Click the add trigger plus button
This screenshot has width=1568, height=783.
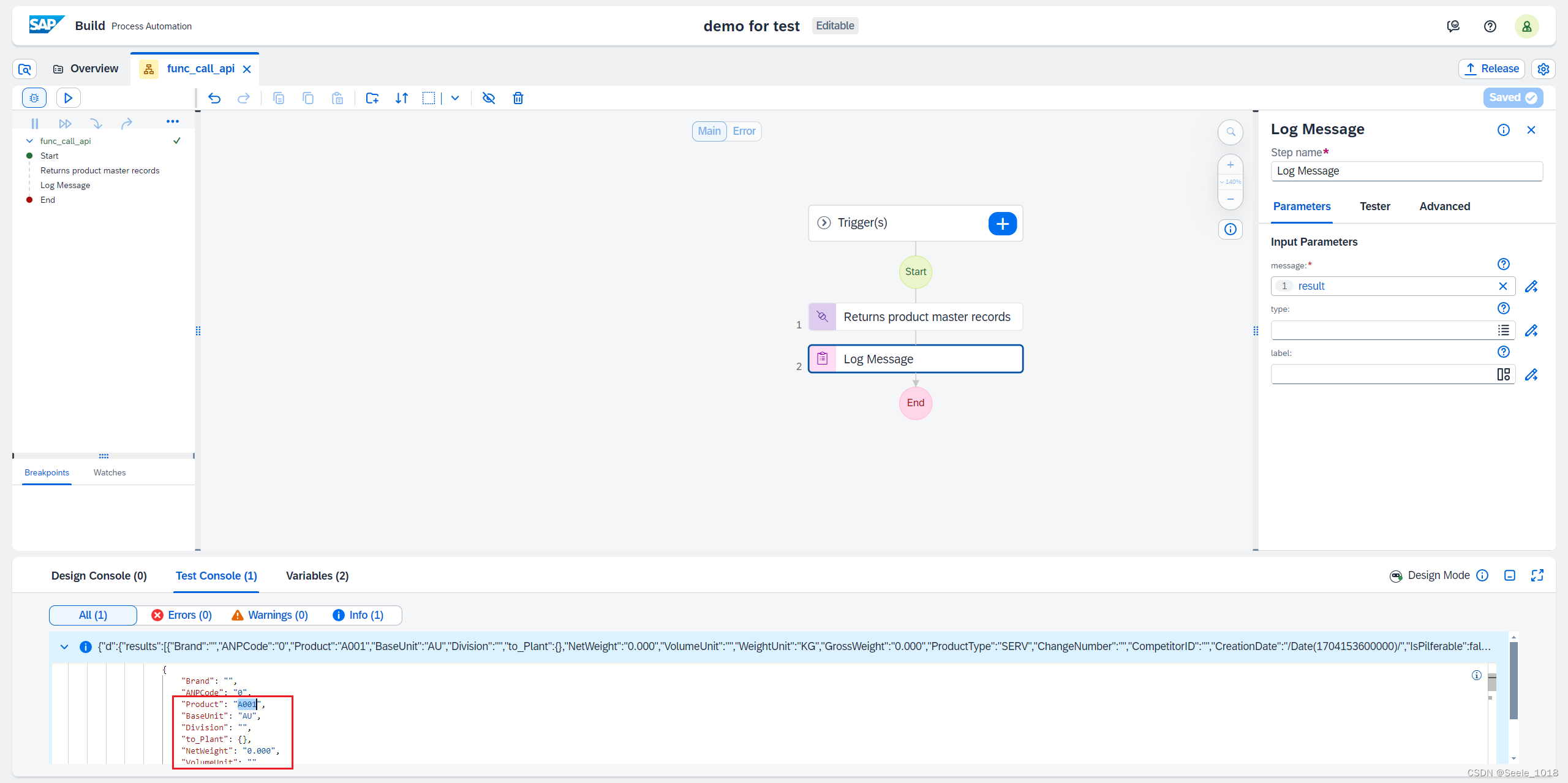tap(1002, 224)
